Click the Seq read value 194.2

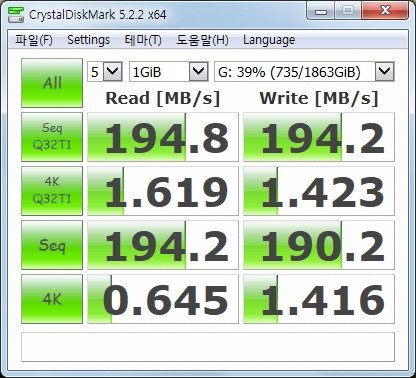pos(163,245)
